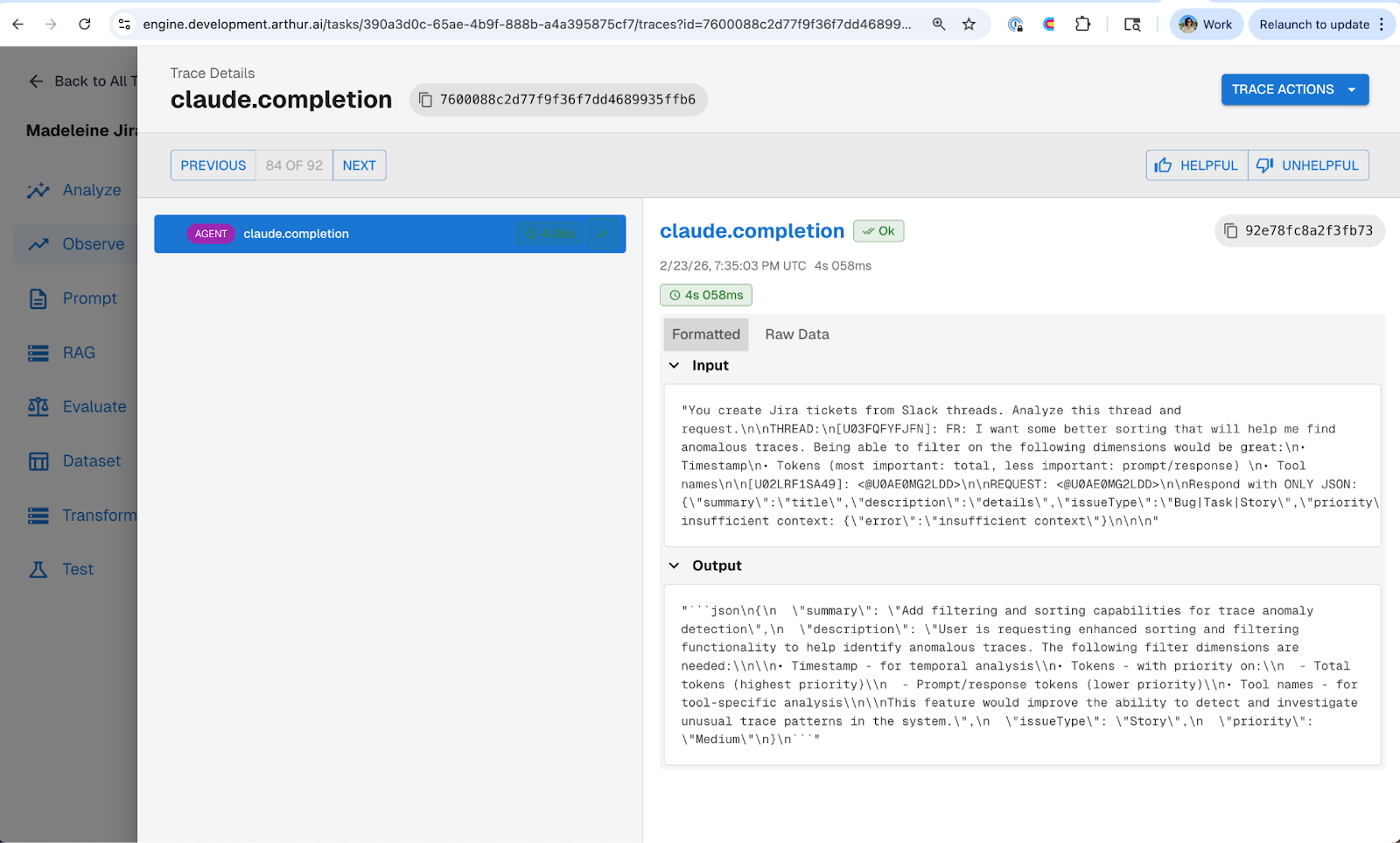
Task: Open the browser three-dot menu
Action: click(x=1382, y=25)
